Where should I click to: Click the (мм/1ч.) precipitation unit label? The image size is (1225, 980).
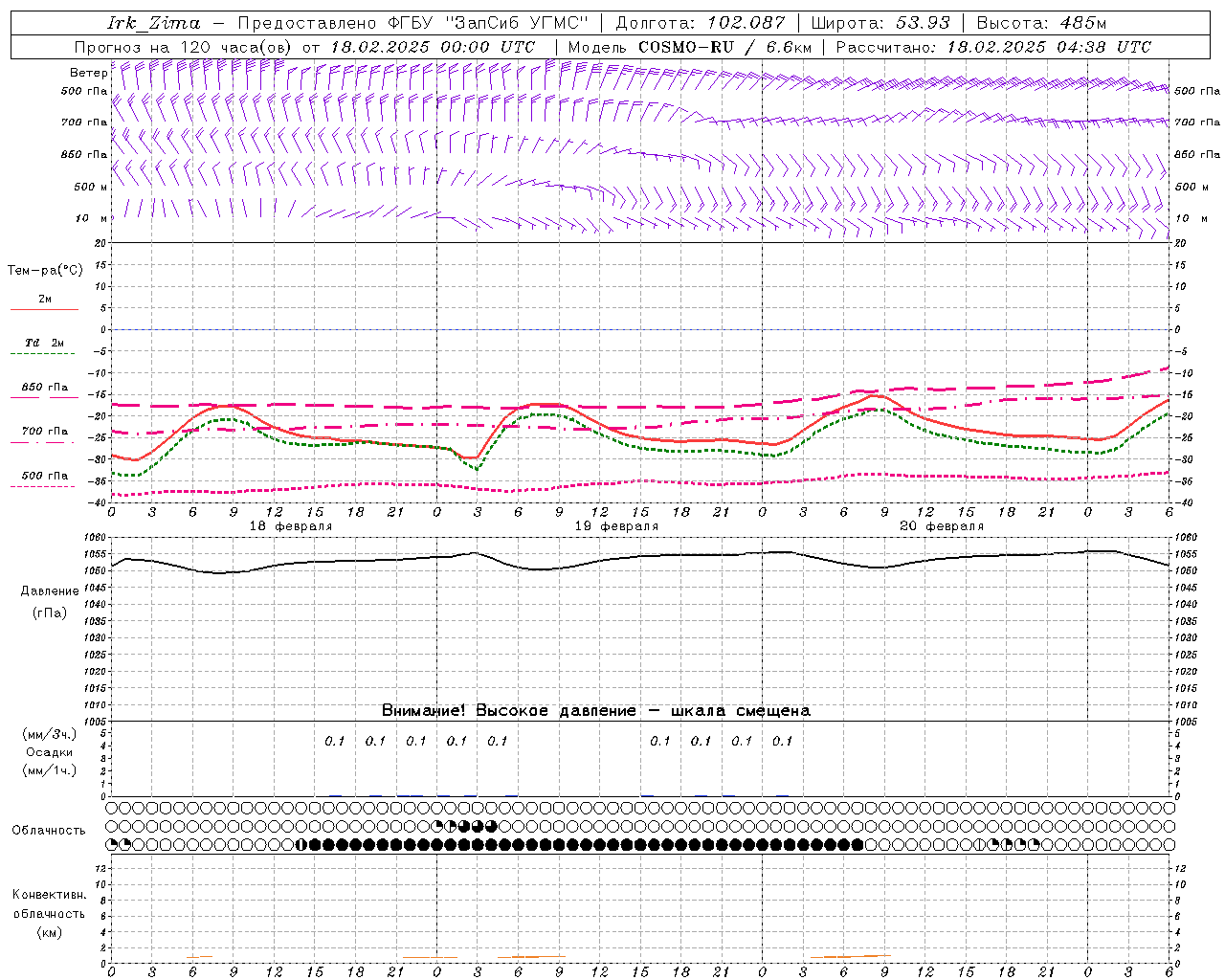pyautogui.click(x=50, y=770)
